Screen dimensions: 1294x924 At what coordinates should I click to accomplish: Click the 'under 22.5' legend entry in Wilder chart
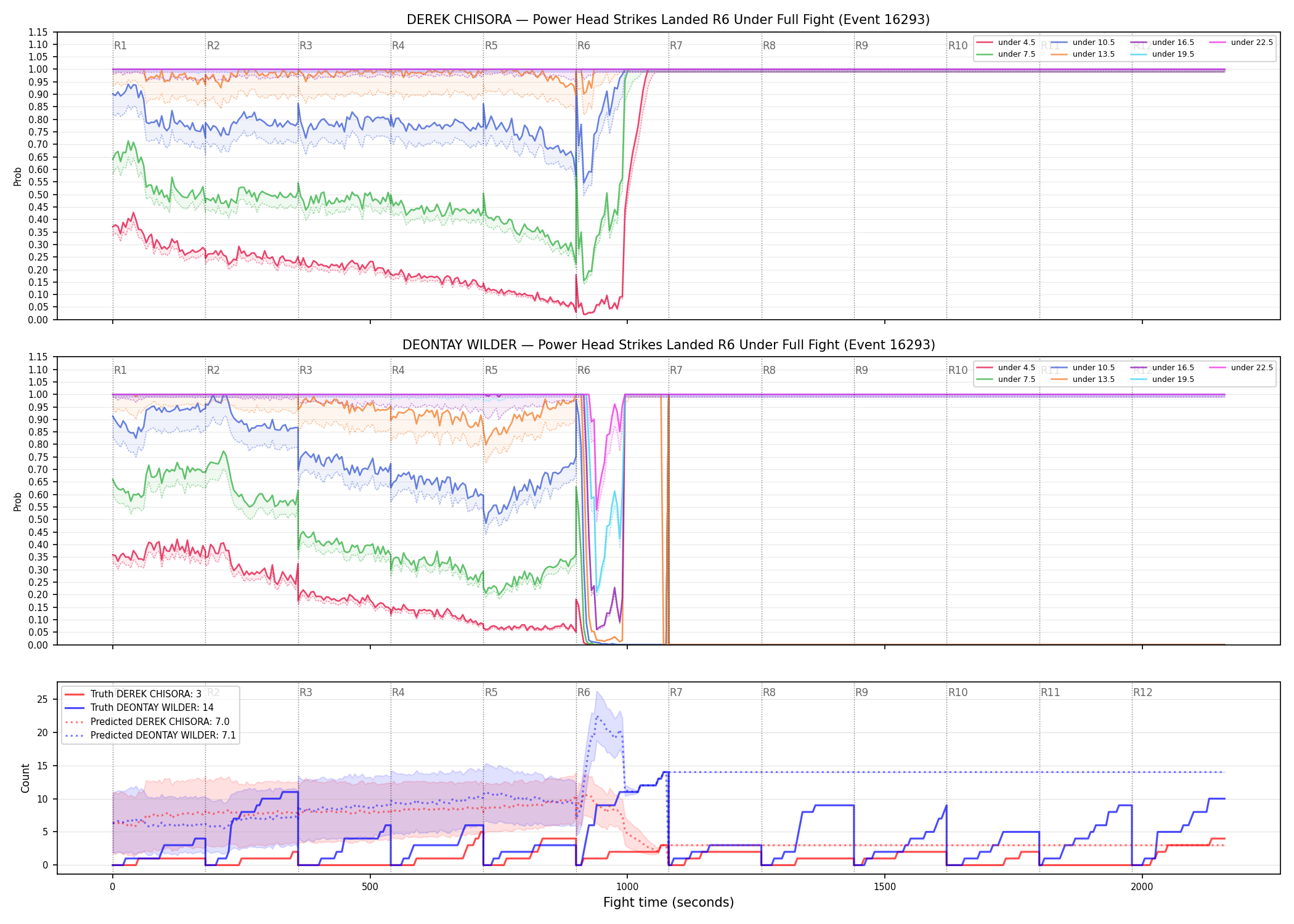click(1241, 368)
